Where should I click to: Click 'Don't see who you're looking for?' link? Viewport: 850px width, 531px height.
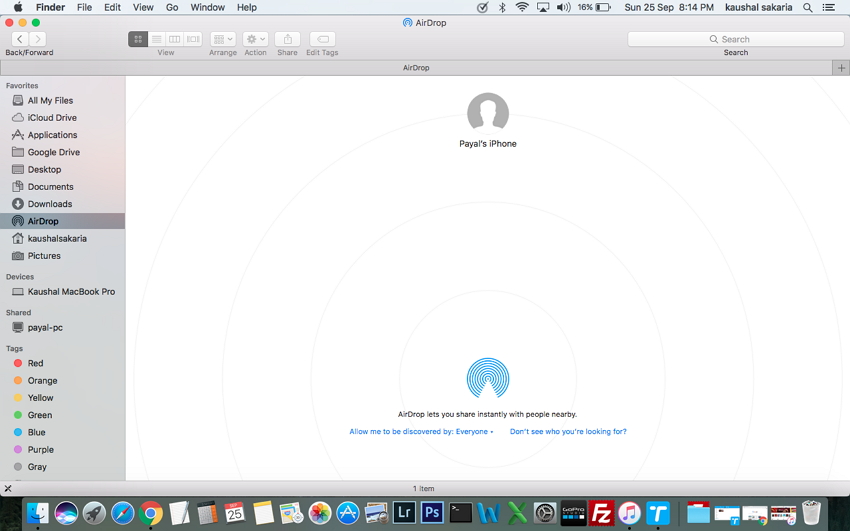tap(568, 432)
